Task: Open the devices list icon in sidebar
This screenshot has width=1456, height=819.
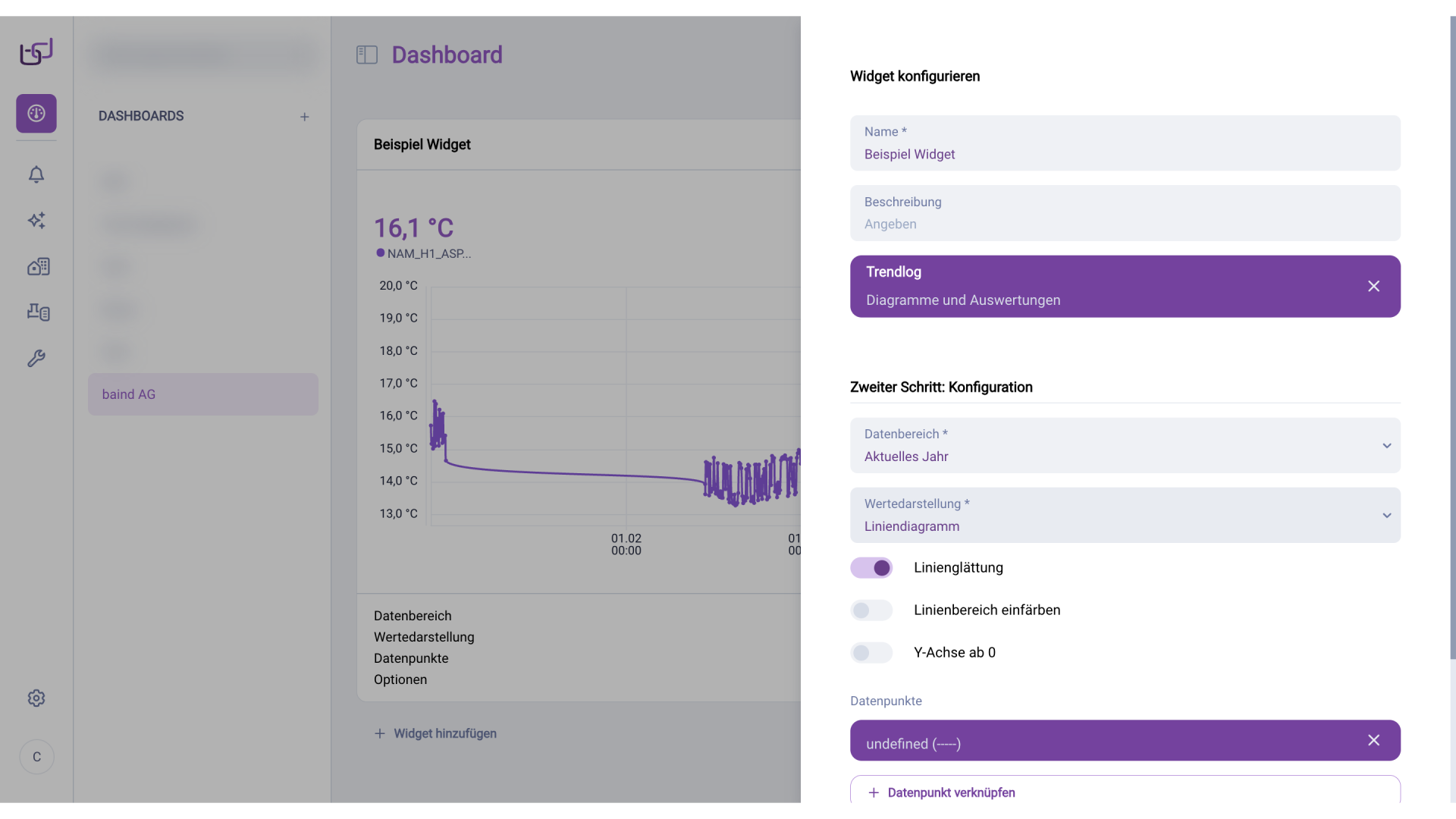Action: tap(38, 312)
